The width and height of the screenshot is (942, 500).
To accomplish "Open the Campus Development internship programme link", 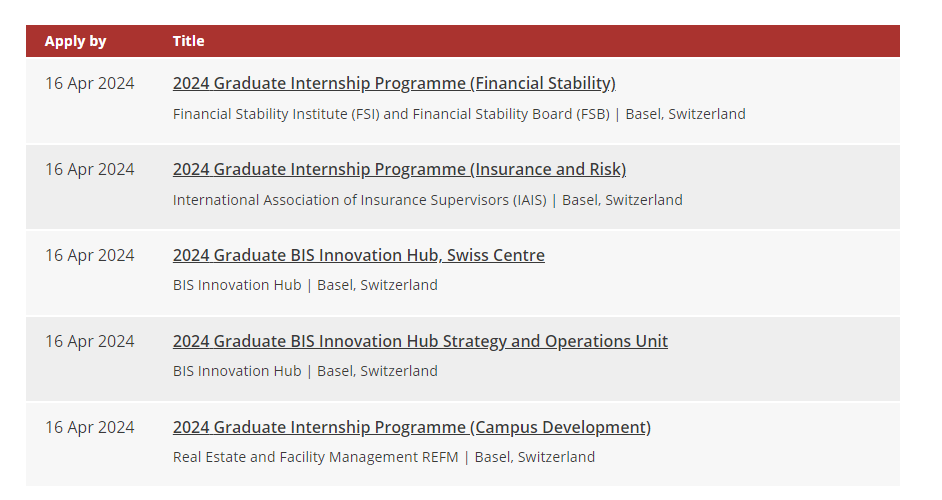I will pos(412,427).
